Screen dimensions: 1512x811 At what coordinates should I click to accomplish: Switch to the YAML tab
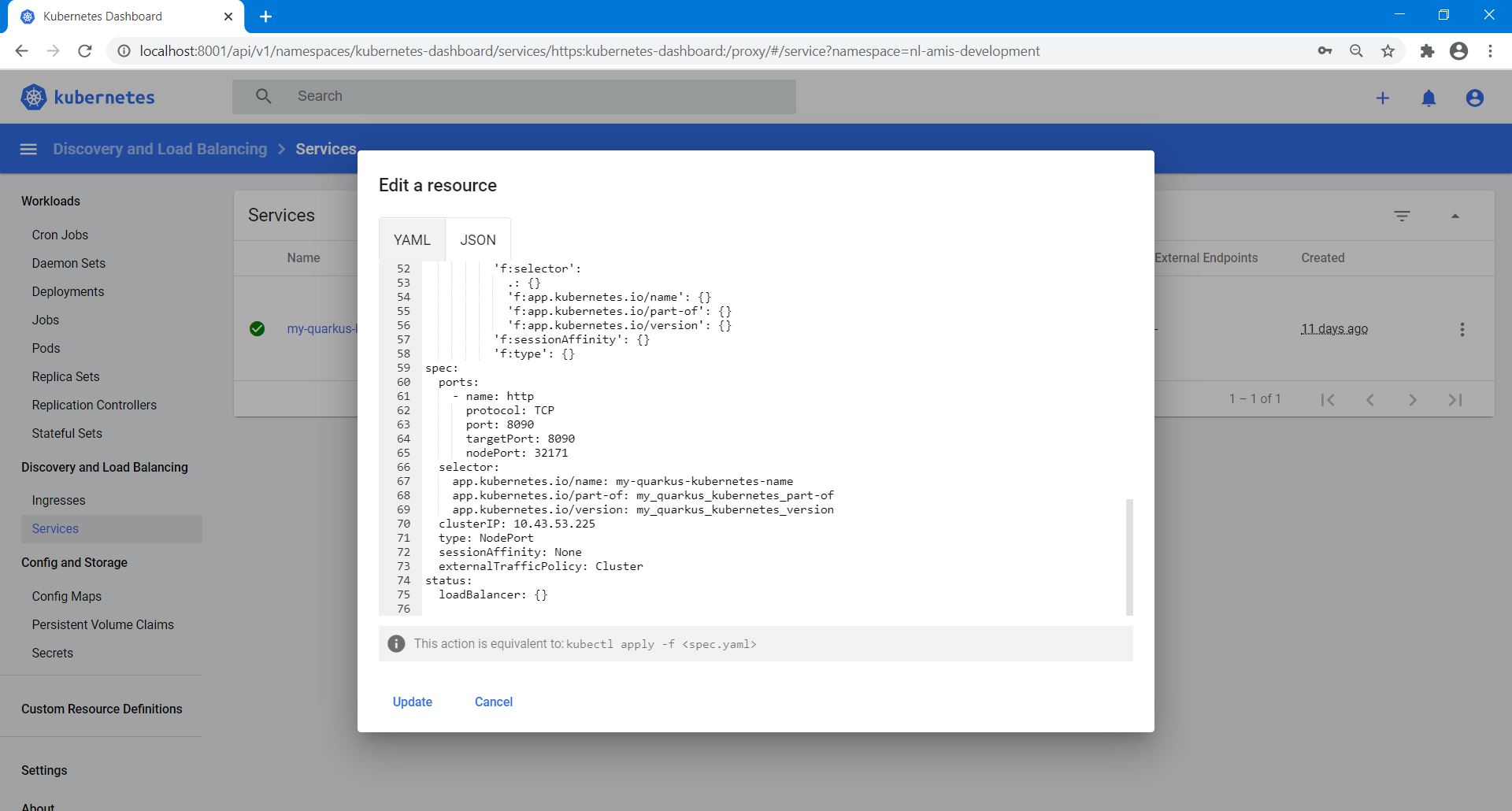tap(412, 240)
